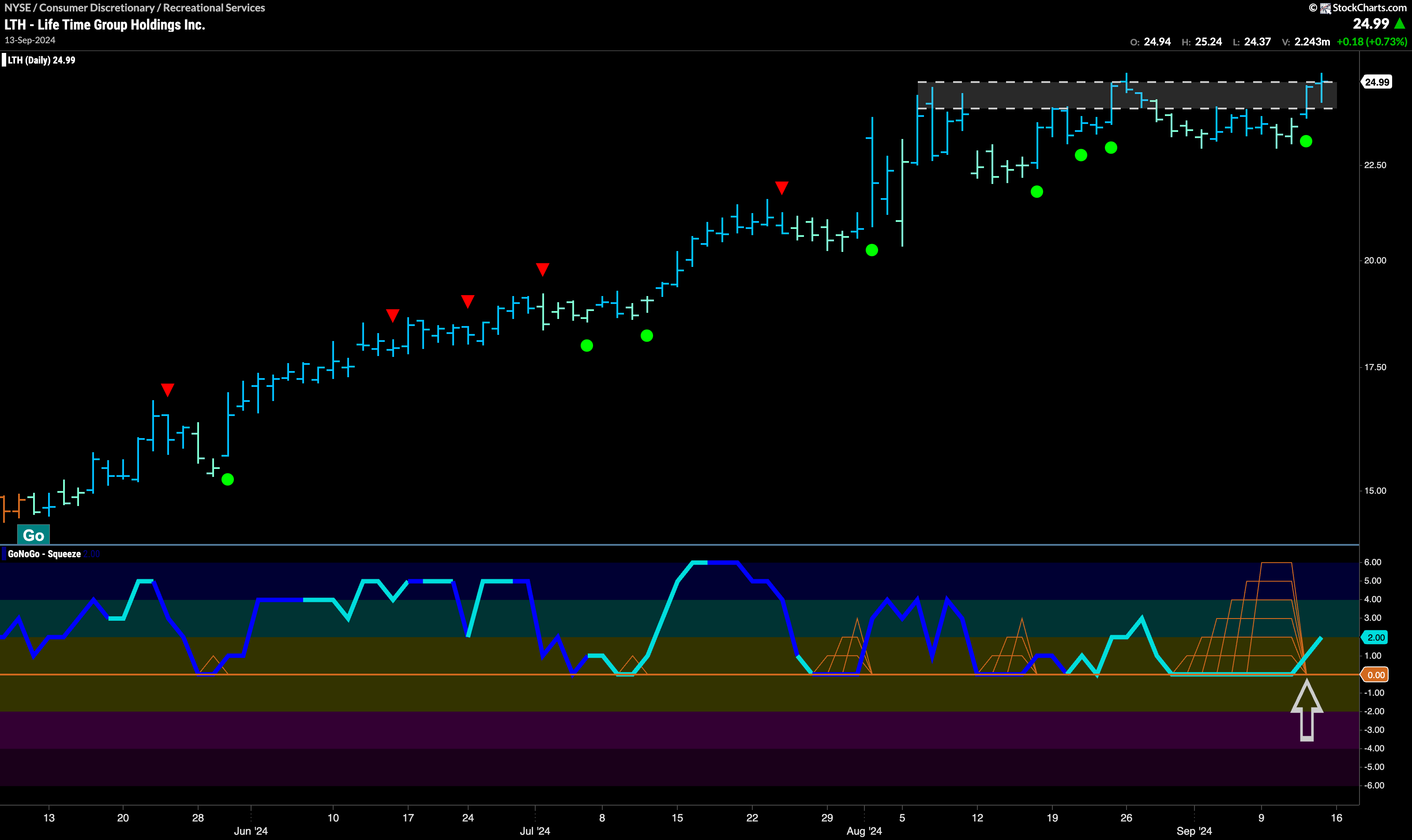The height and width of the screenshot is (840, 1412).
Task: Click the LTH - Life Time Group Holdings title
Action: [x=105, y=24]
